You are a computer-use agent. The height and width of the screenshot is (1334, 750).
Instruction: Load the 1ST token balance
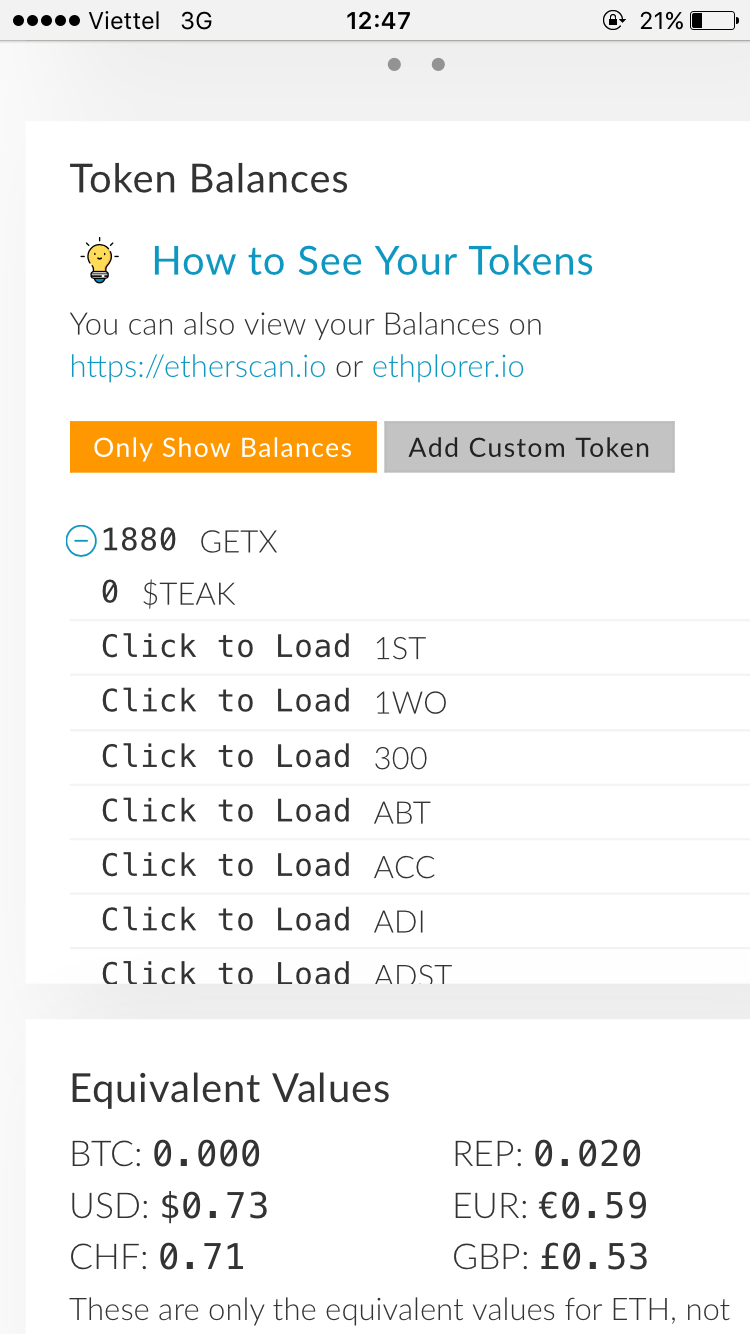pos(226,647)
